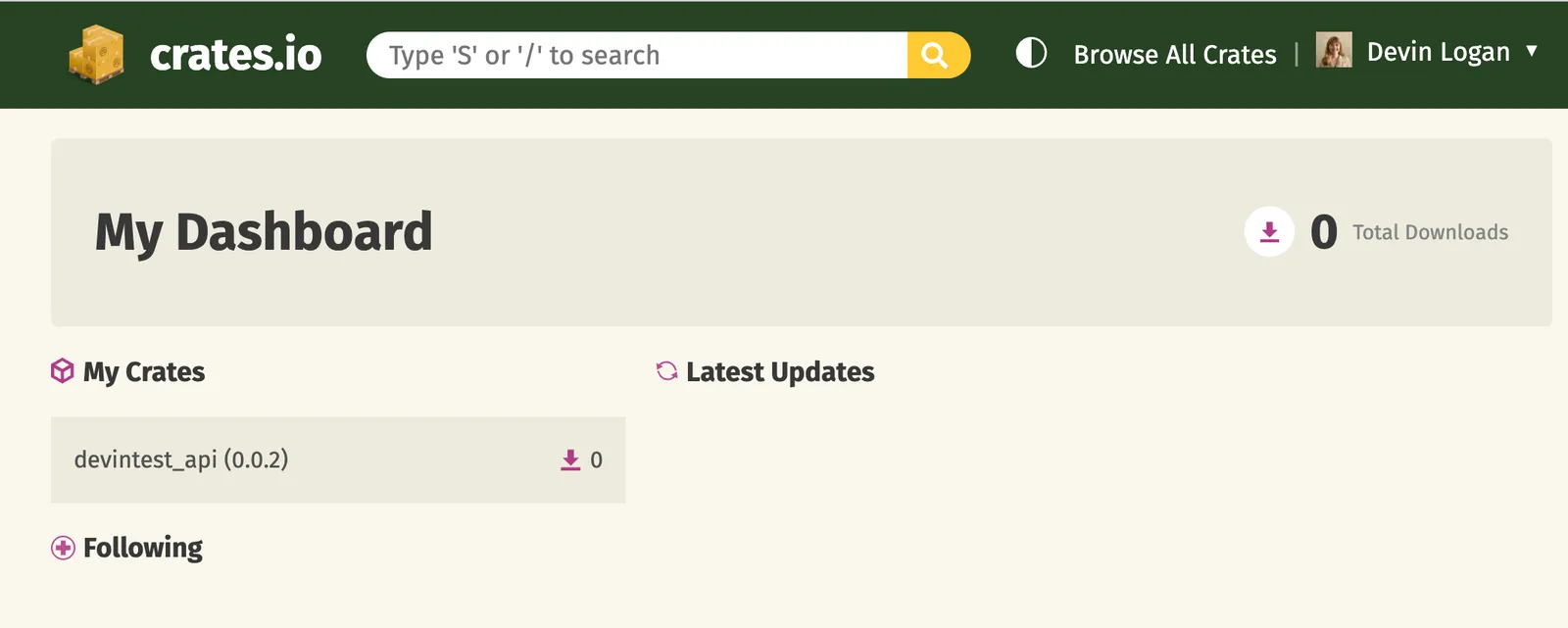Image resolution: width=1568 pixels, height=628 pixels.
Task: Click the Following plus-circle icon
Action: (63, 548)
